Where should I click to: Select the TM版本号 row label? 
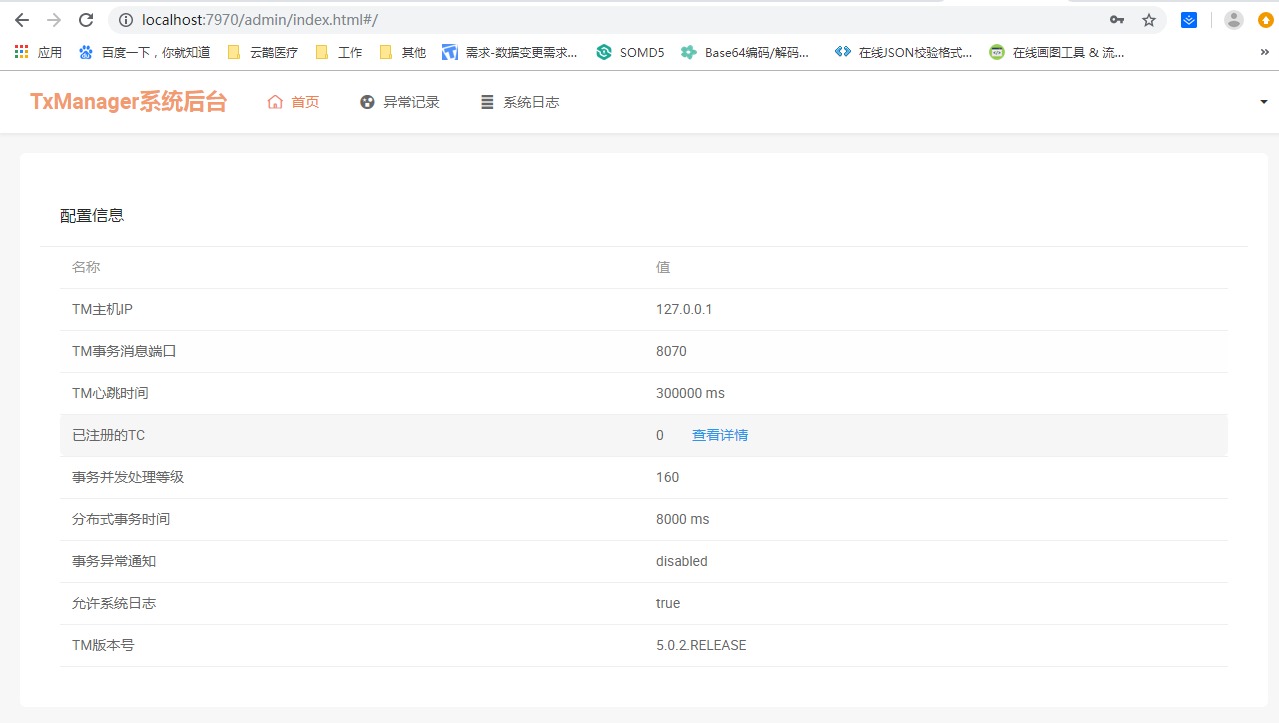[x=103, y=645]
